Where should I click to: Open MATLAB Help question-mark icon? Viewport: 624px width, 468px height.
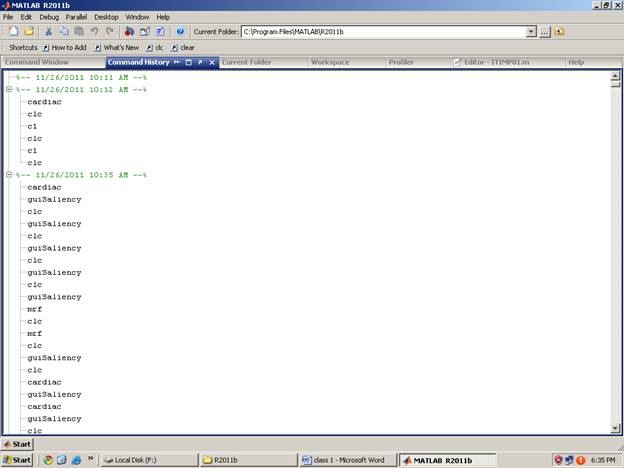click(x=180, y=31)
